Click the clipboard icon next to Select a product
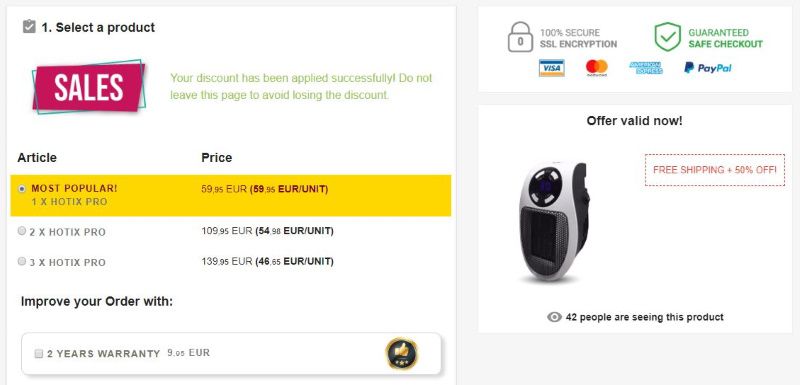This screenshot has width=800, height=385. coord(29,27)
